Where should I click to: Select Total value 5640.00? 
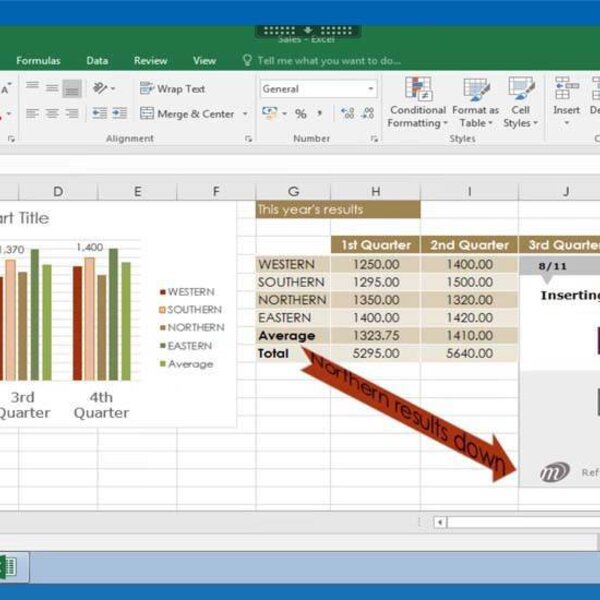[x=470, y=353]
